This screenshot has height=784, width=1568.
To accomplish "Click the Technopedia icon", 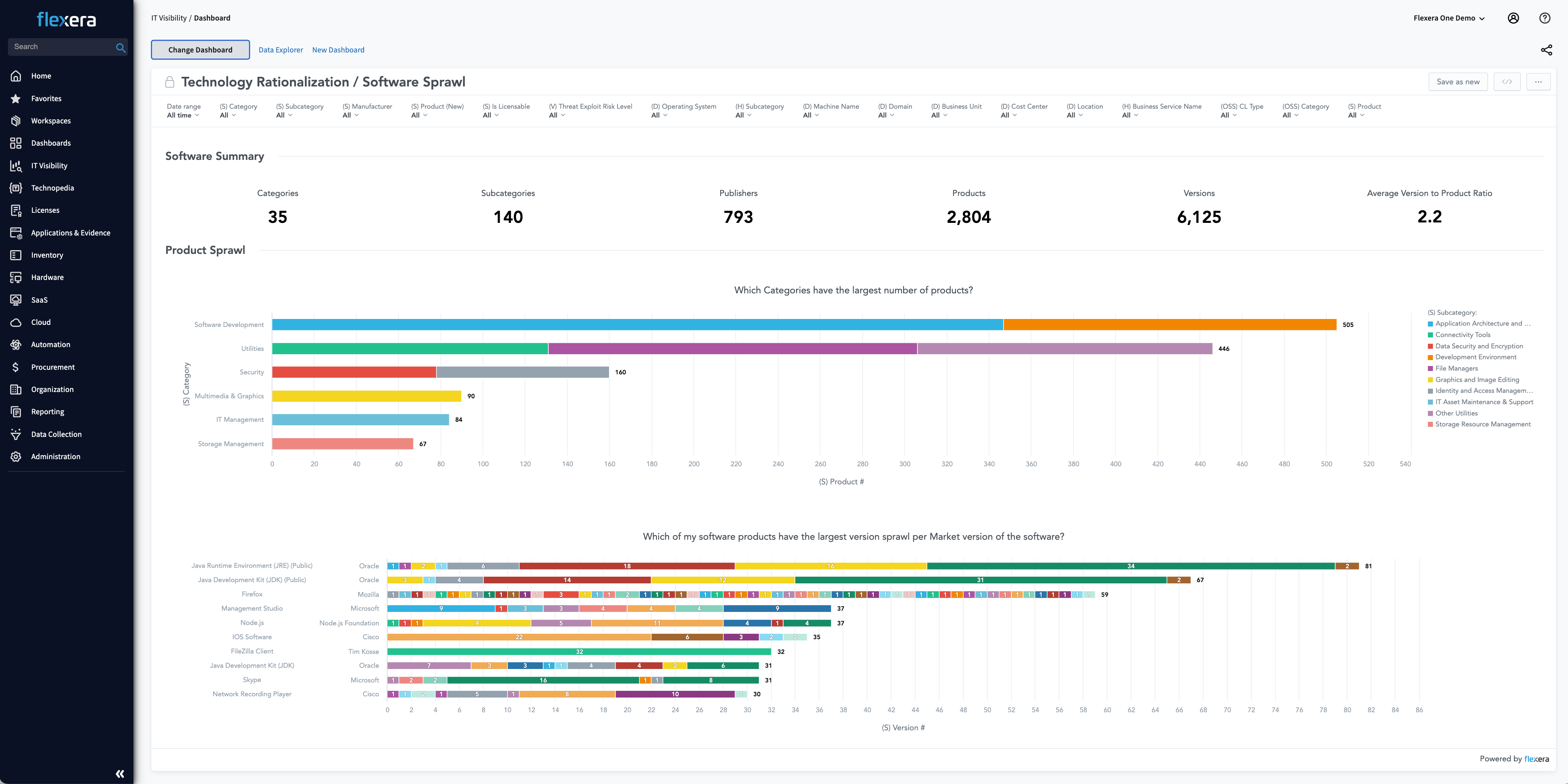I will [x=16, y=188].
